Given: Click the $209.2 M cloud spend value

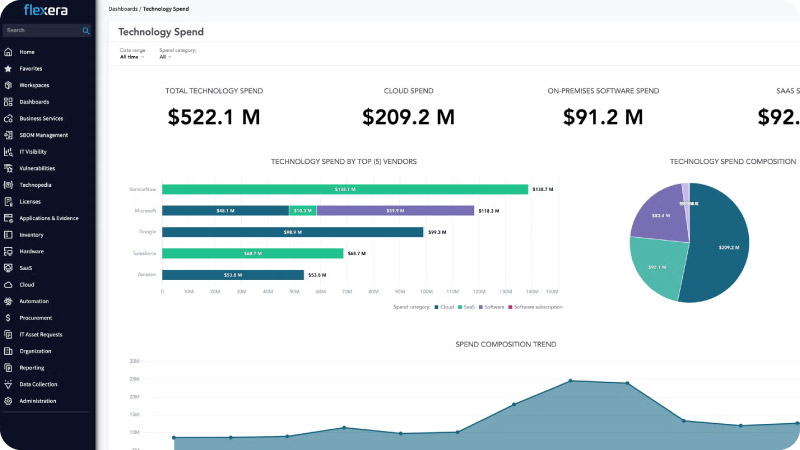Looking at the screenshot, I should click(408, 117).
